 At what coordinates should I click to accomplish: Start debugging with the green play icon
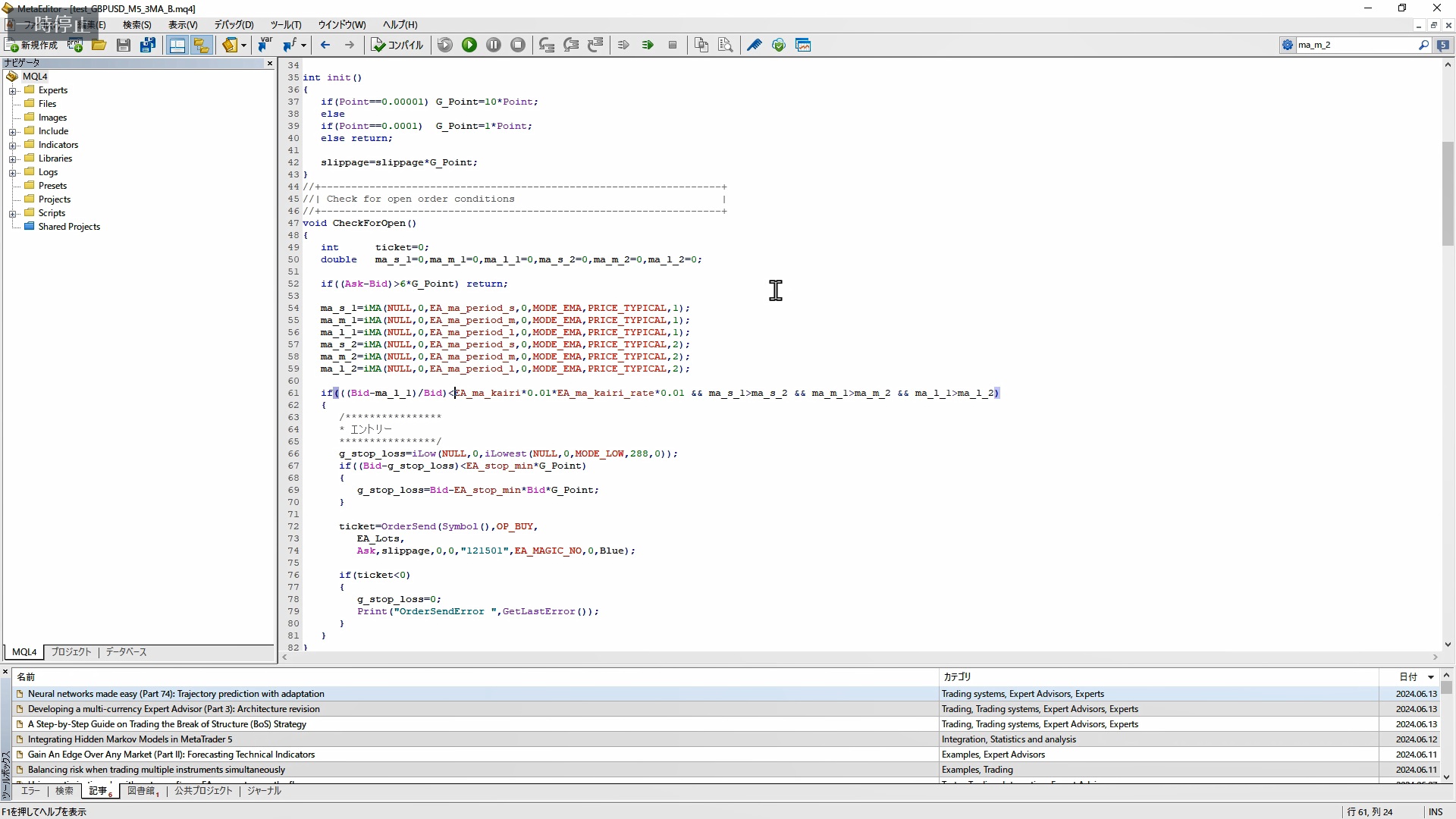pos(469,45)
